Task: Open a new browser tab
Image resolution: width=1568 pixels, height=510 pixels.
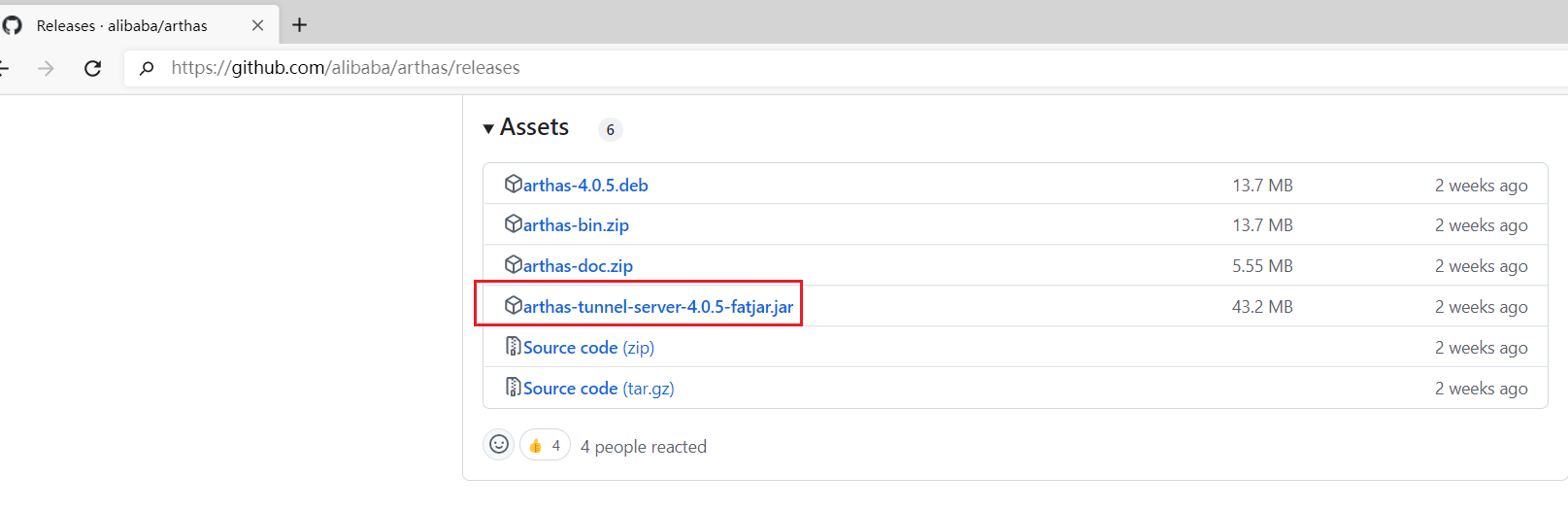Action: click(x=300, y=25)
